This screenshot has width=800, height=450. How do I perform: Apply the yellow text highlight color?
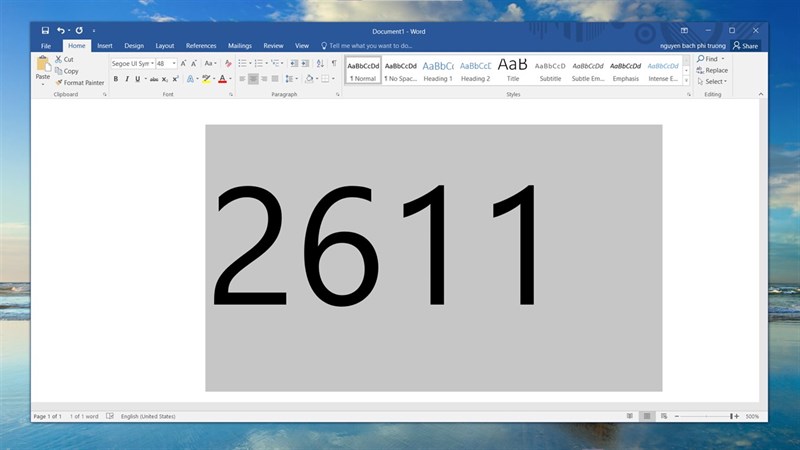click(x=206, y=79)
